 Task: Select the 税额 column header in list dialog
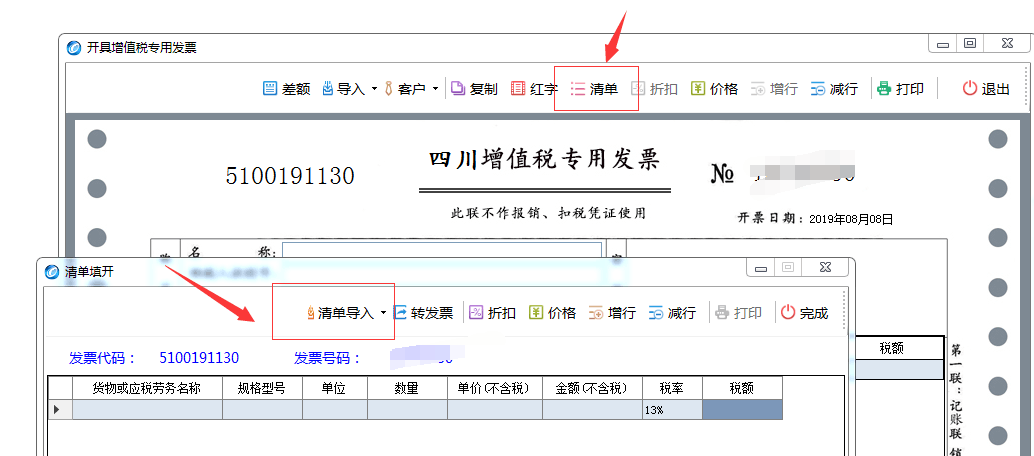(x=743, y=388)
